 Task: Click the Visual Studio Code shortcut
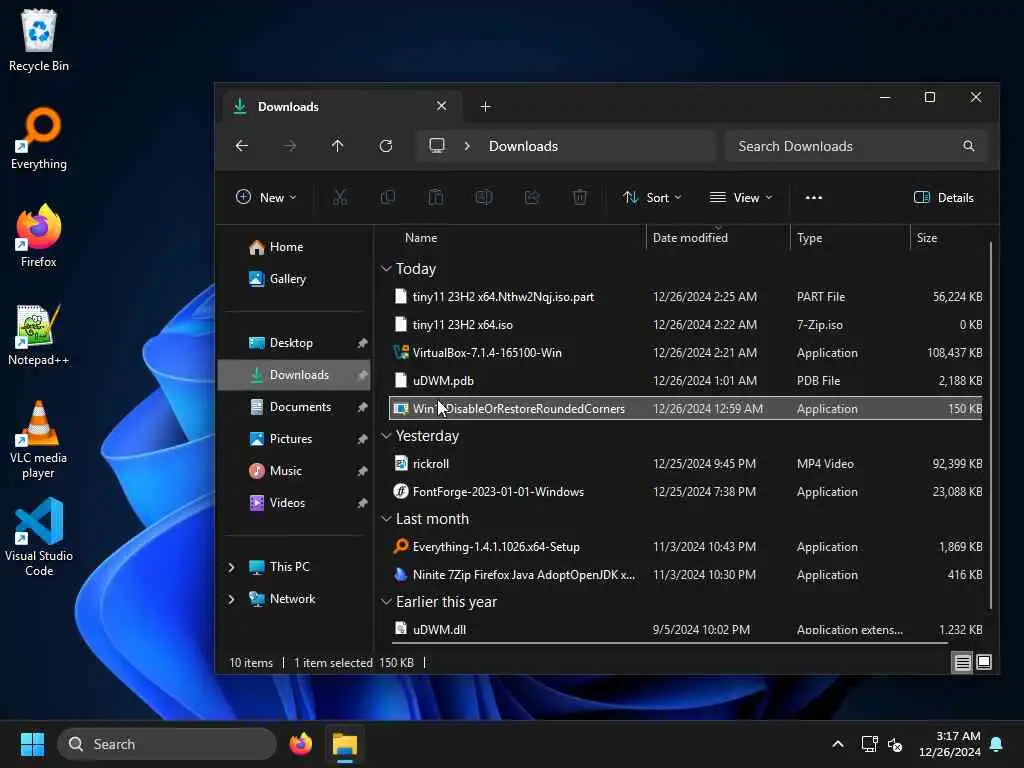point(39,537)
